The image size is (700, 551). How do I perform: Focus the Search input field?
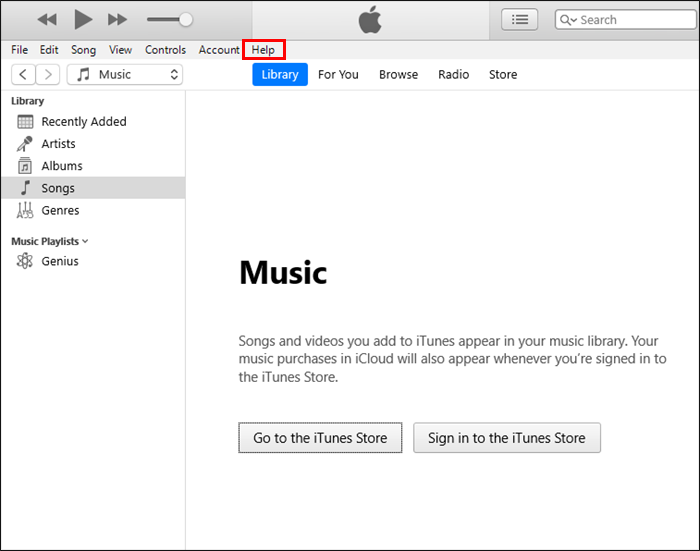(625, 20)
